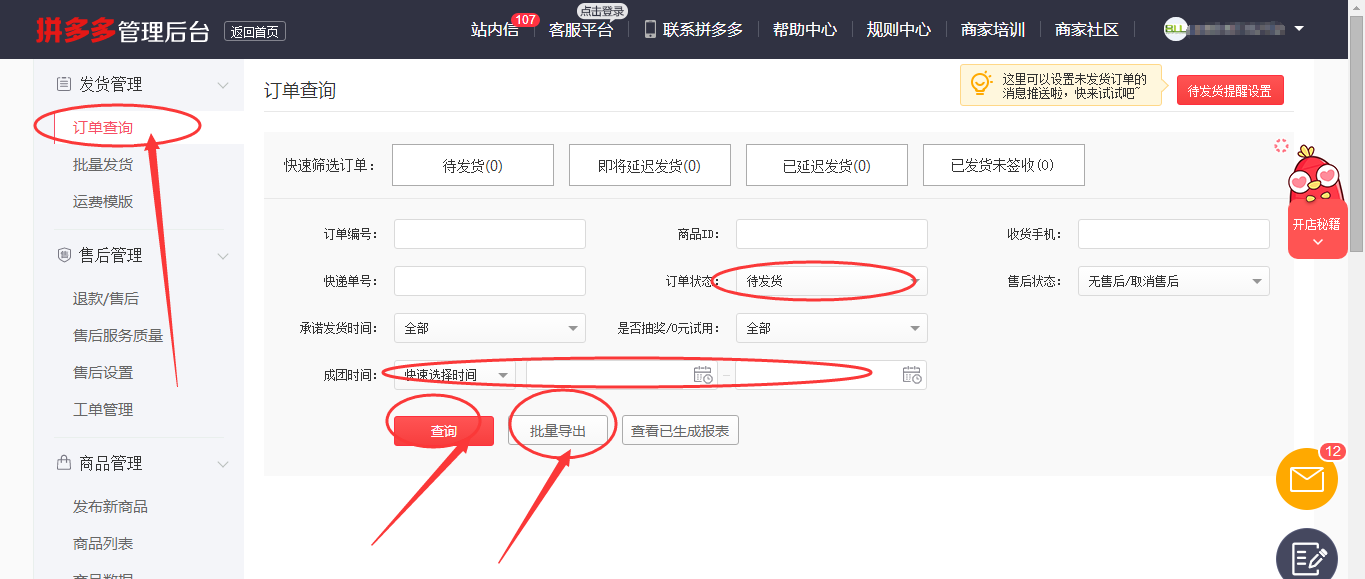This screenshot has height=579, width=1365.
Task: Click the 商品ID input field
Action: click(832, 234)
